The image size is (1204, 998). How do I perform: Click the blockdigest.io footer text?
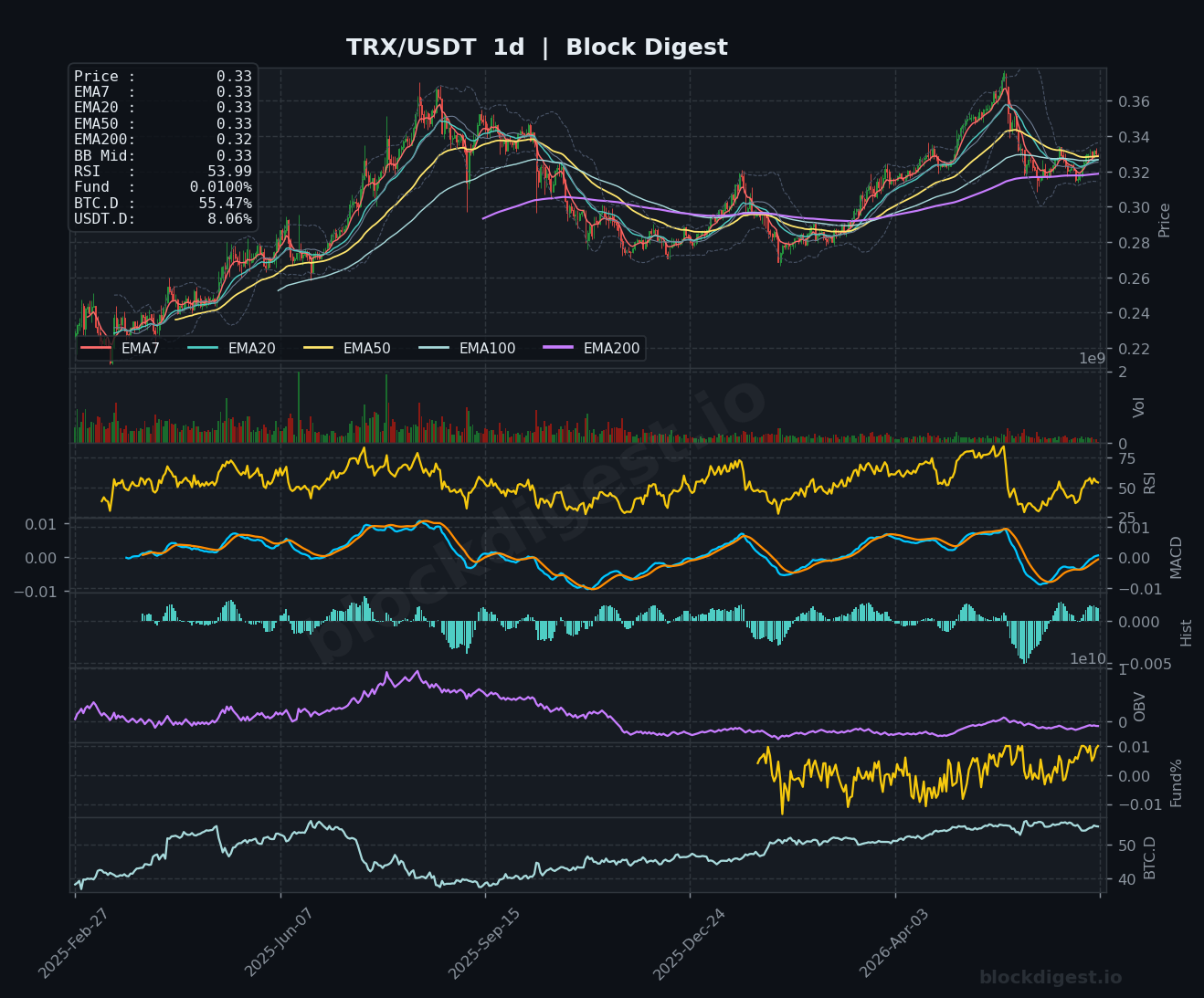pyautogui.click(x=1051, y=978)
